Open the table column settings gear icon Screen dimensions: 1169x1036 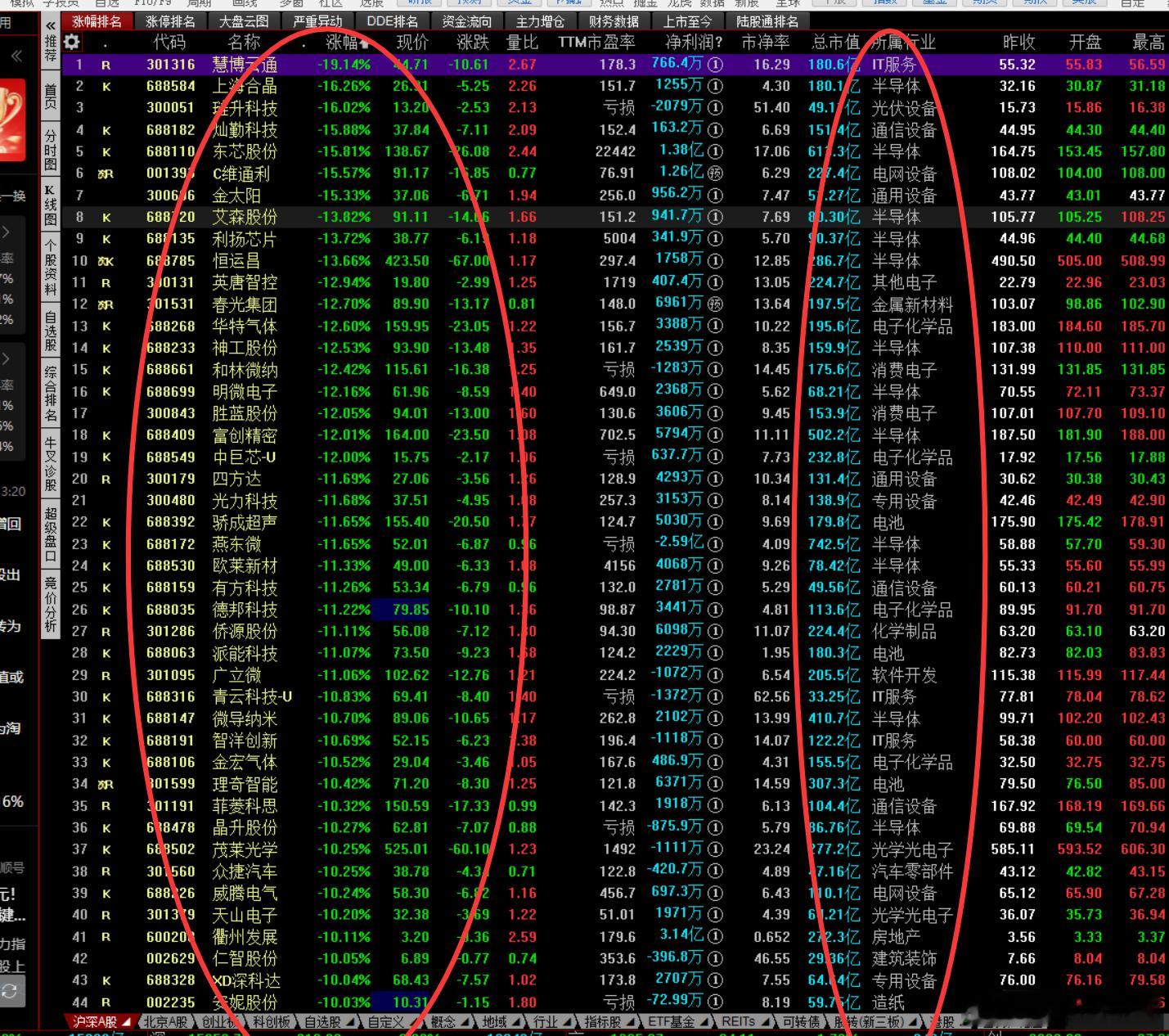click(72, 42)
